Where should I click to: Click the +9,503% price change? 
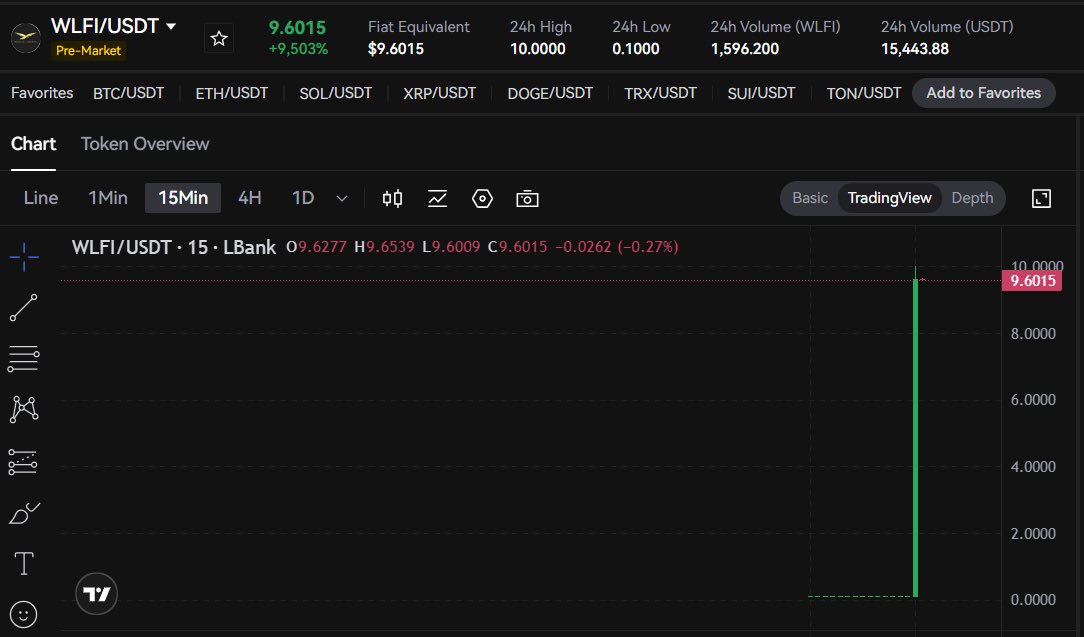point(298,49)
